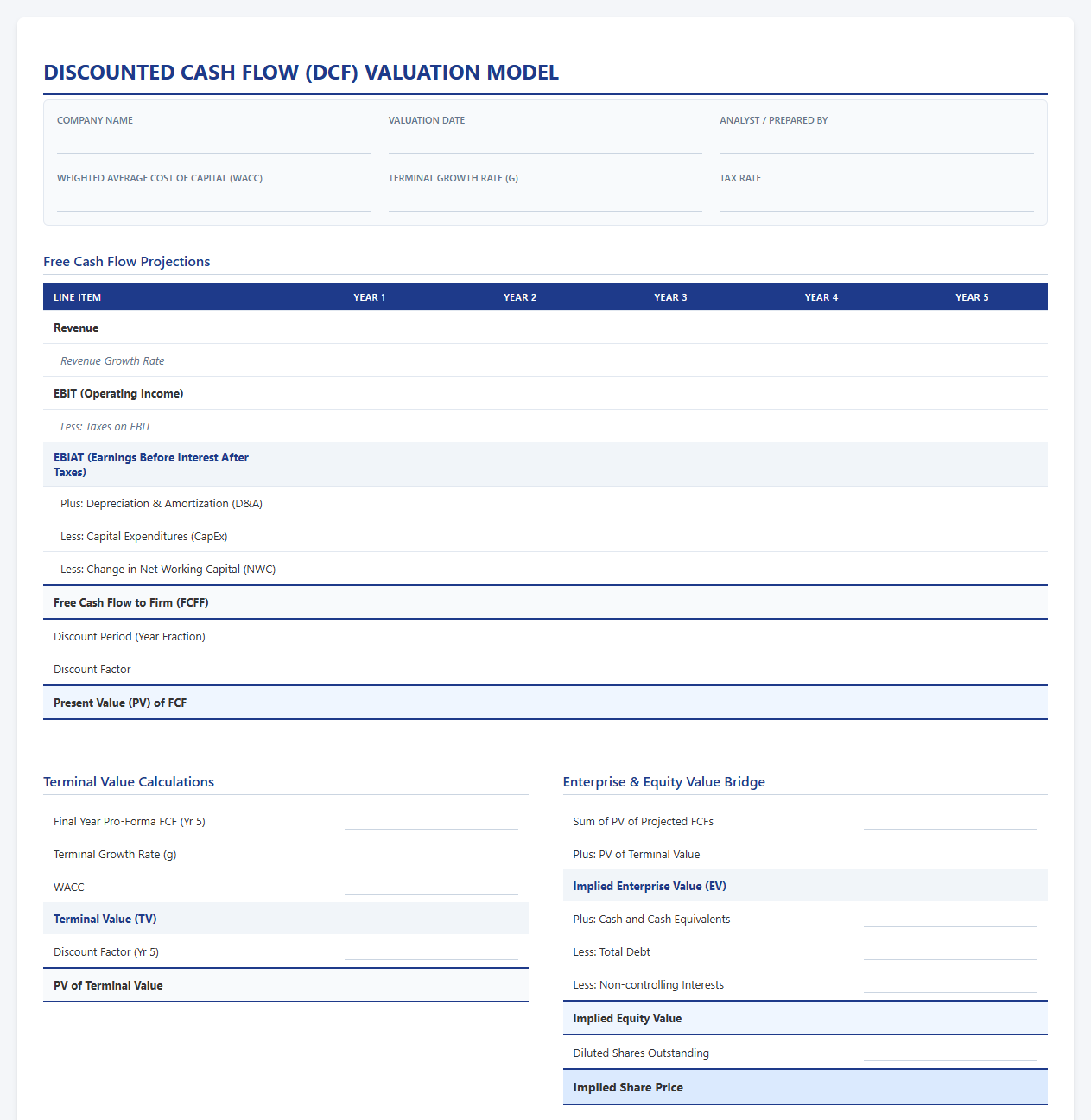Click the Plus: PV of Terminal Value input
Image resolution: width=1091 pixels, height=1120 pixels.
(x=950, y=854)
